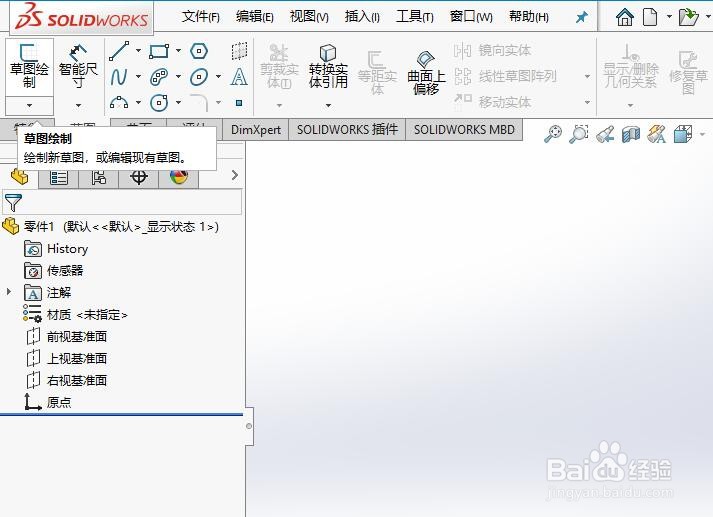Open the 文件(F) menu
This screenshot has height=517, width=713.
coord(201,17)
